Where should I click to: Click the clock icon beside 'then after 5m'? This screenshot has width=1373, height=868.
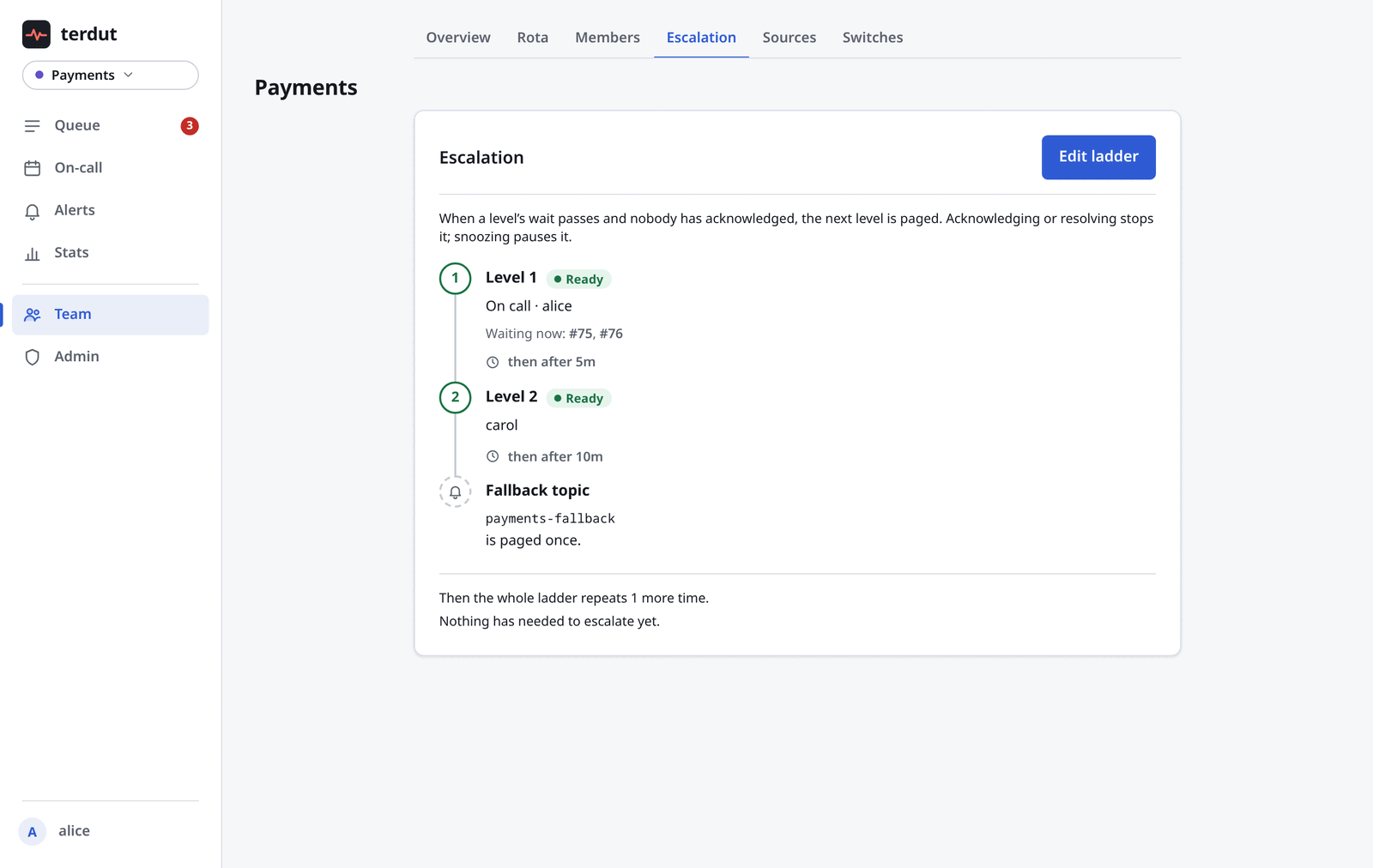pos(493,362)
